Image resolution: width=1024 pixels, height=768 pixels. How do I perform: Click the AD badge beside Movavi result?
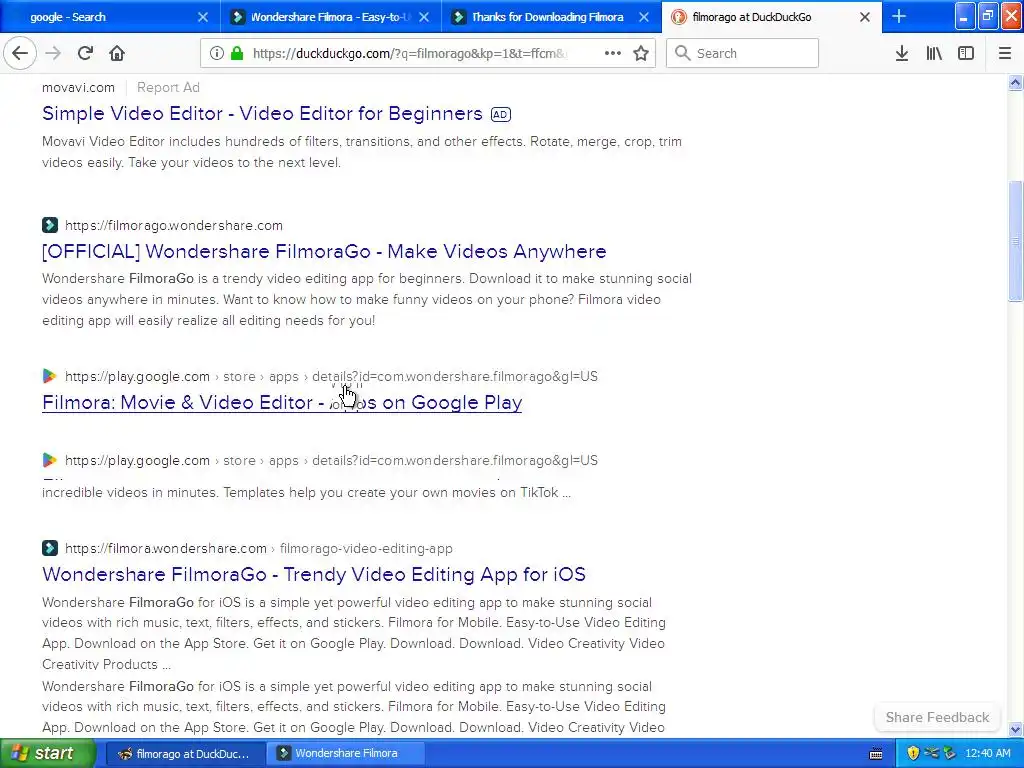[500, 114]
